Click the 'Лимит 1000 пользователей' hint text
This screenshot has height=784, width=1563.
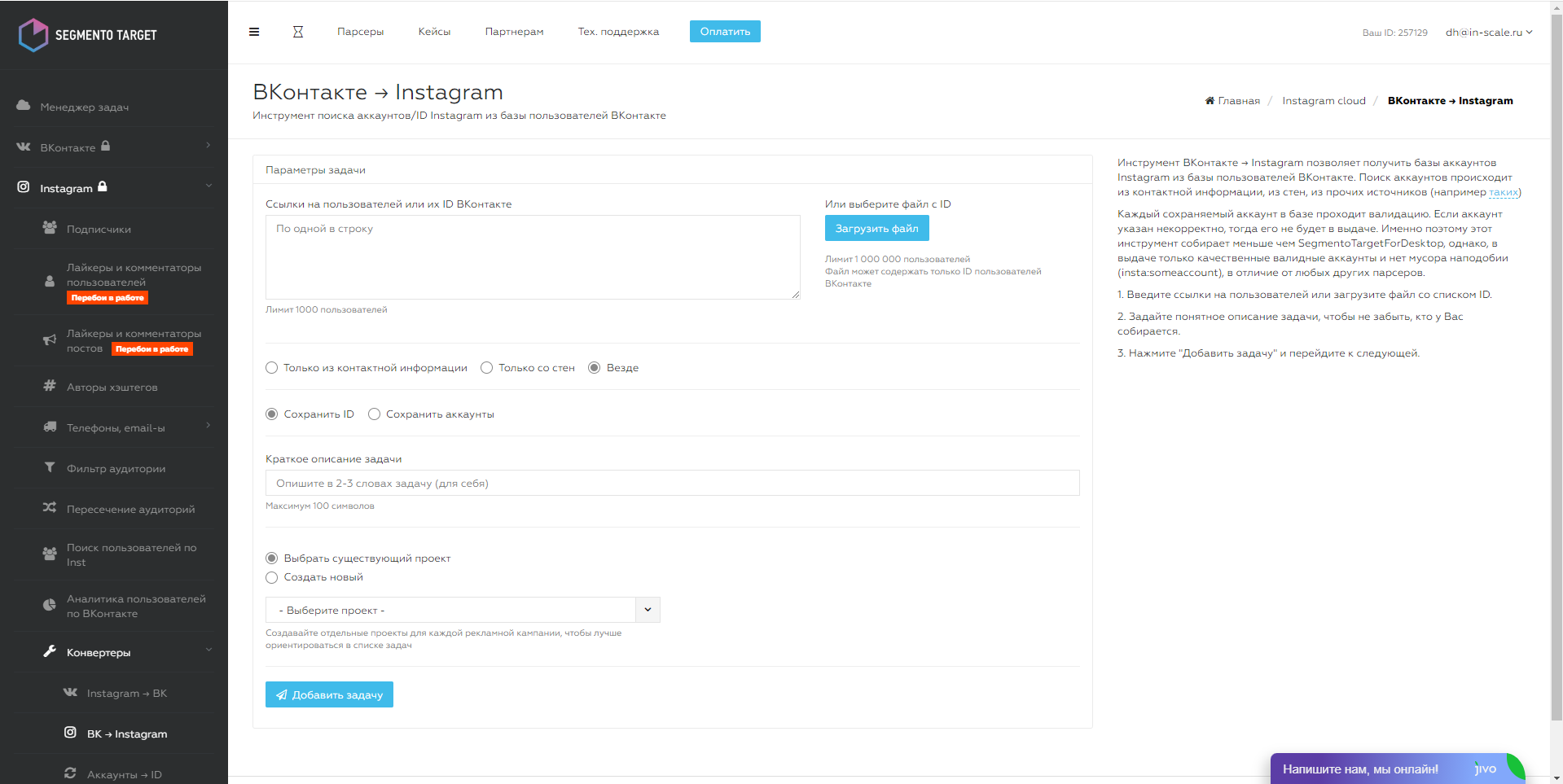coord(326,309)
